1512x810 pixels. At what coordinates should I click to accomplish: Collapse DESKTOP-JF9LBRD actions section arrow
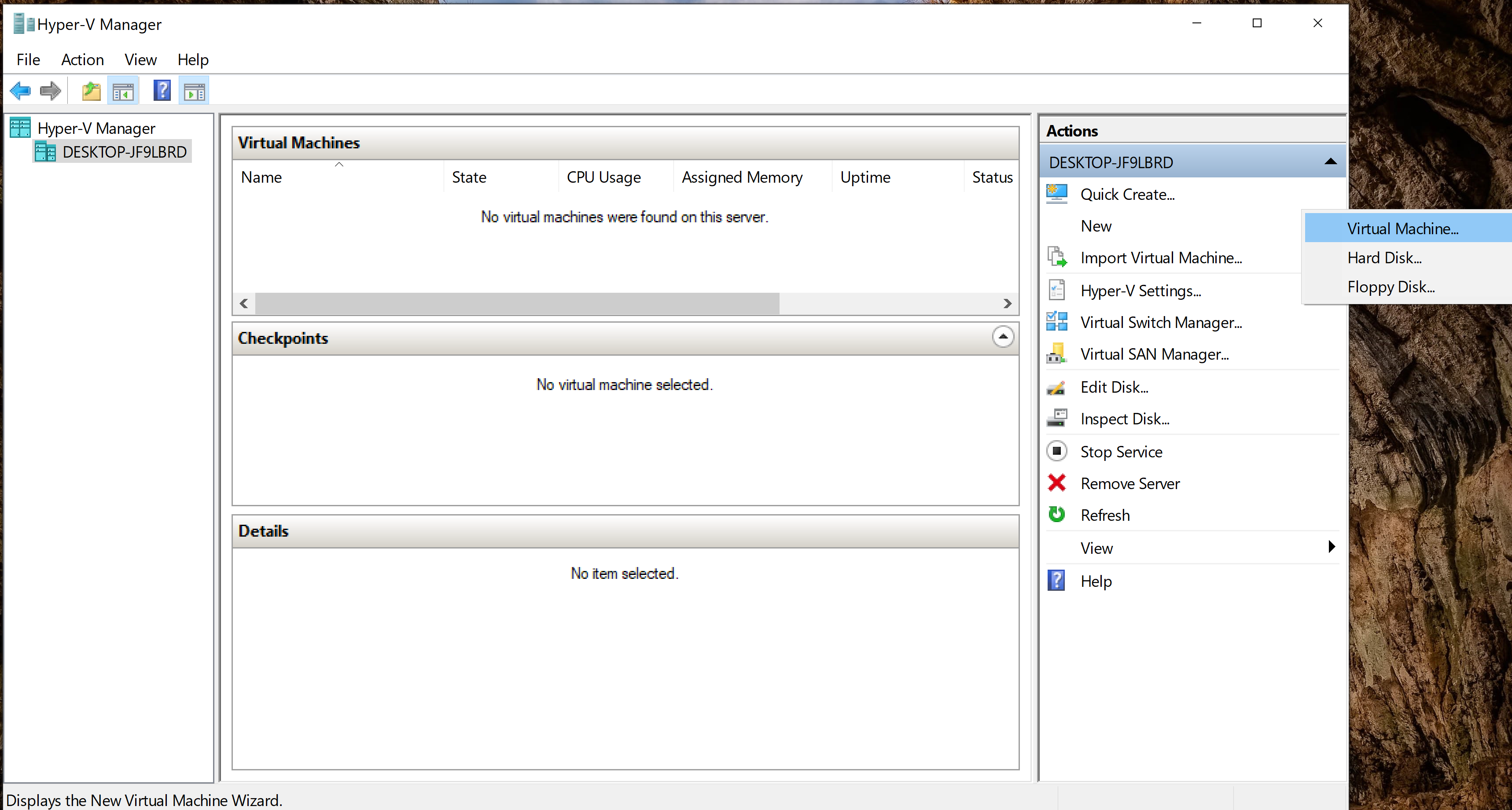tap(1330, 162)
